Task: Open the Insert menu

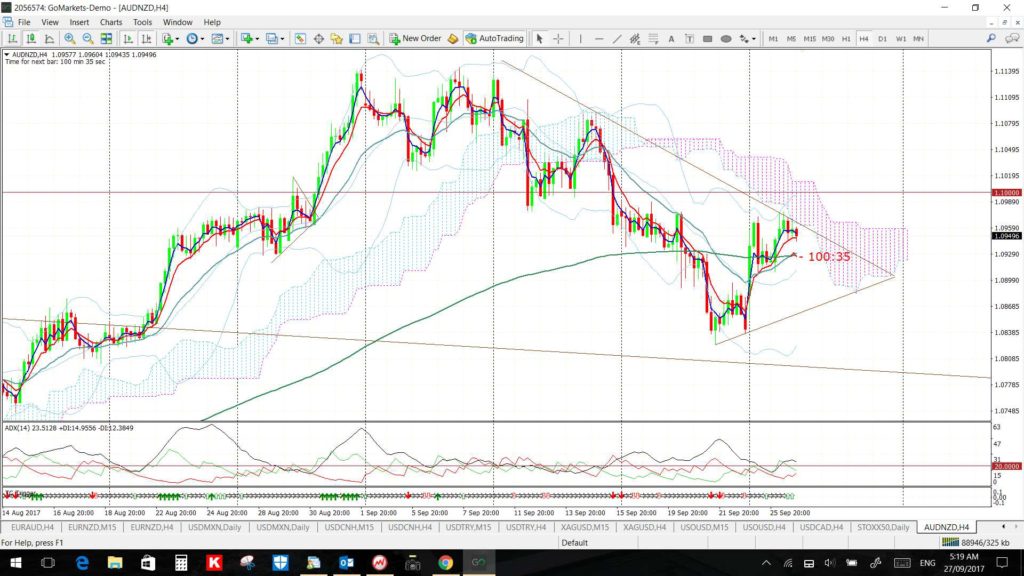Action: point(79,22)
